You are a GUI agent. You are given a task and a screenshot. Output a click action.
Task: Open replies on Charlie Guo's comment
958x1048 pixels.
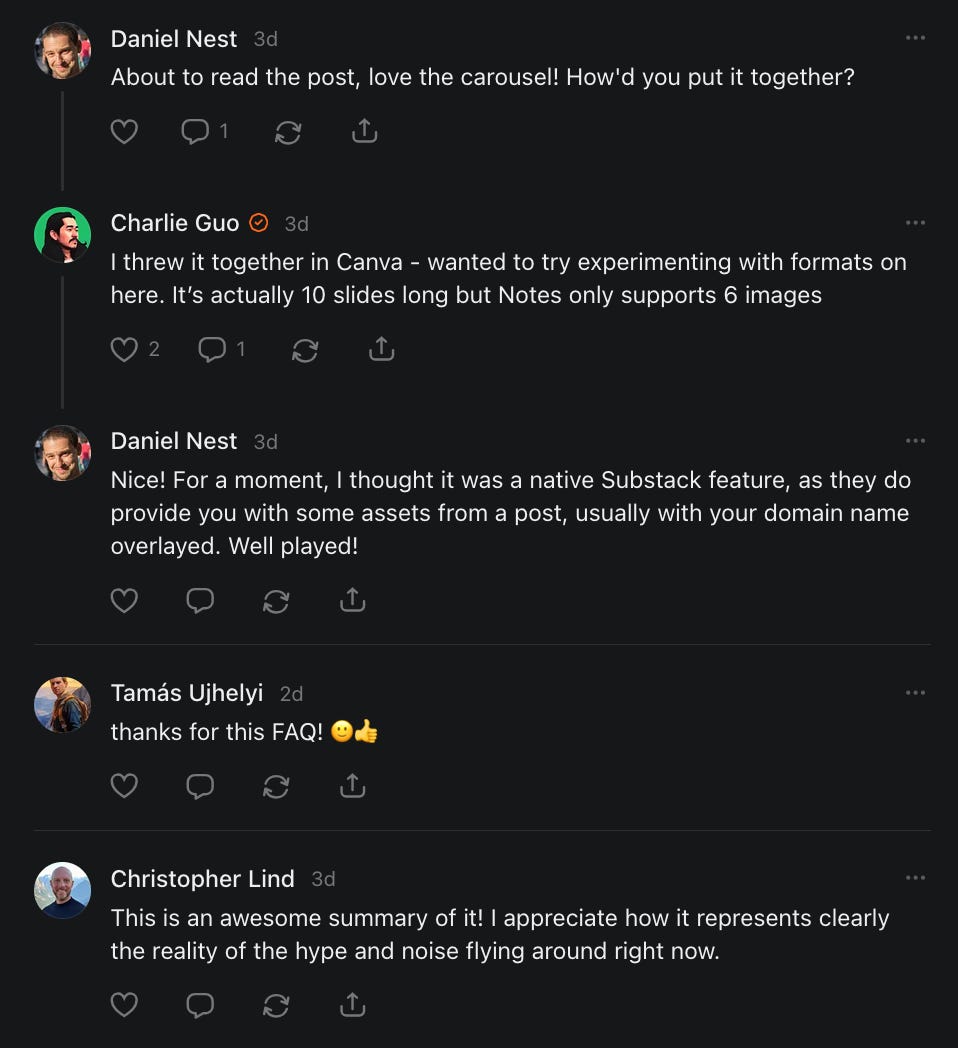point(212,349)
